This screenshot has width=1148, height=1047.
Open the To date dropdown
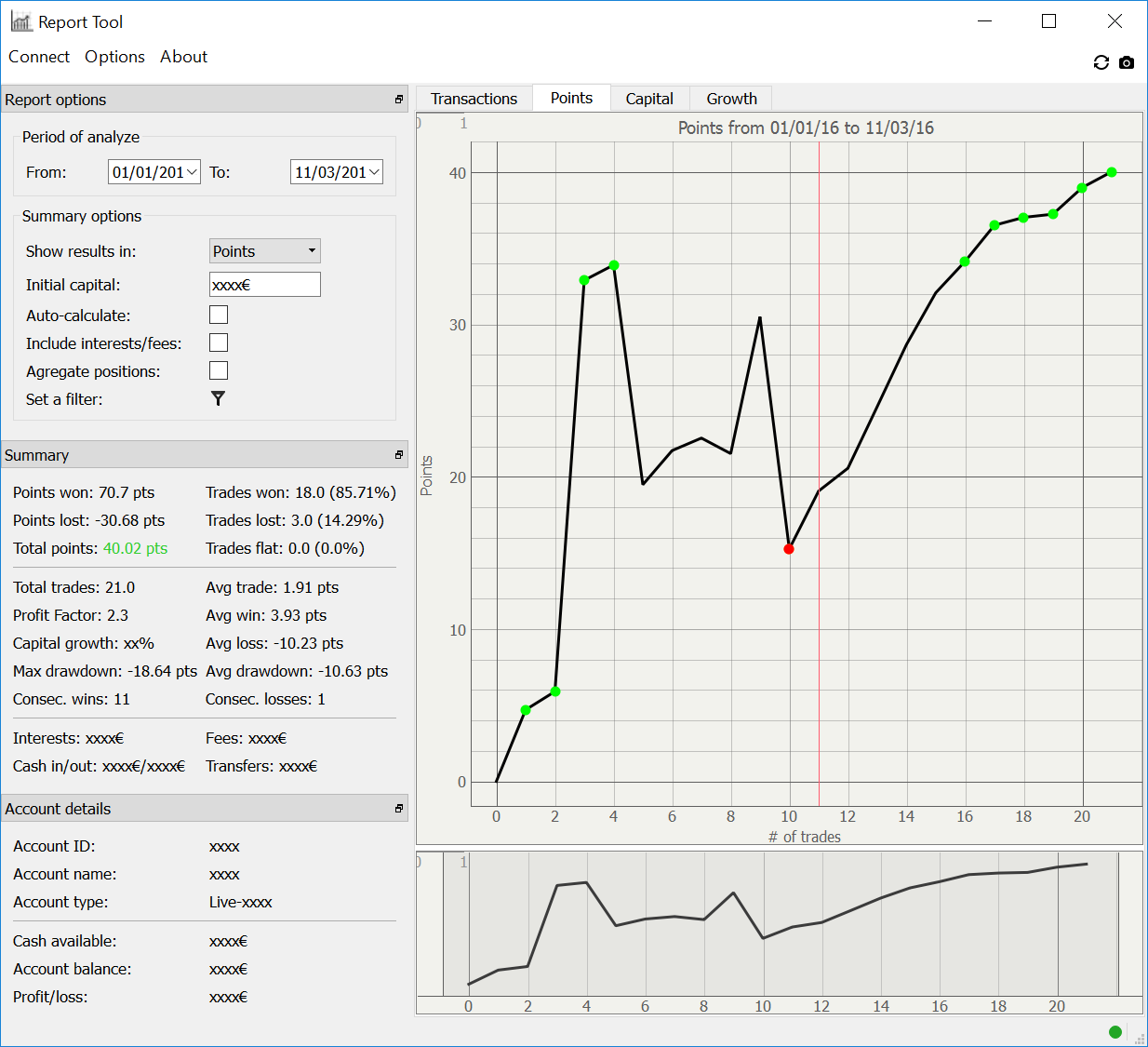pyautogui.click(x=374, y=172)
